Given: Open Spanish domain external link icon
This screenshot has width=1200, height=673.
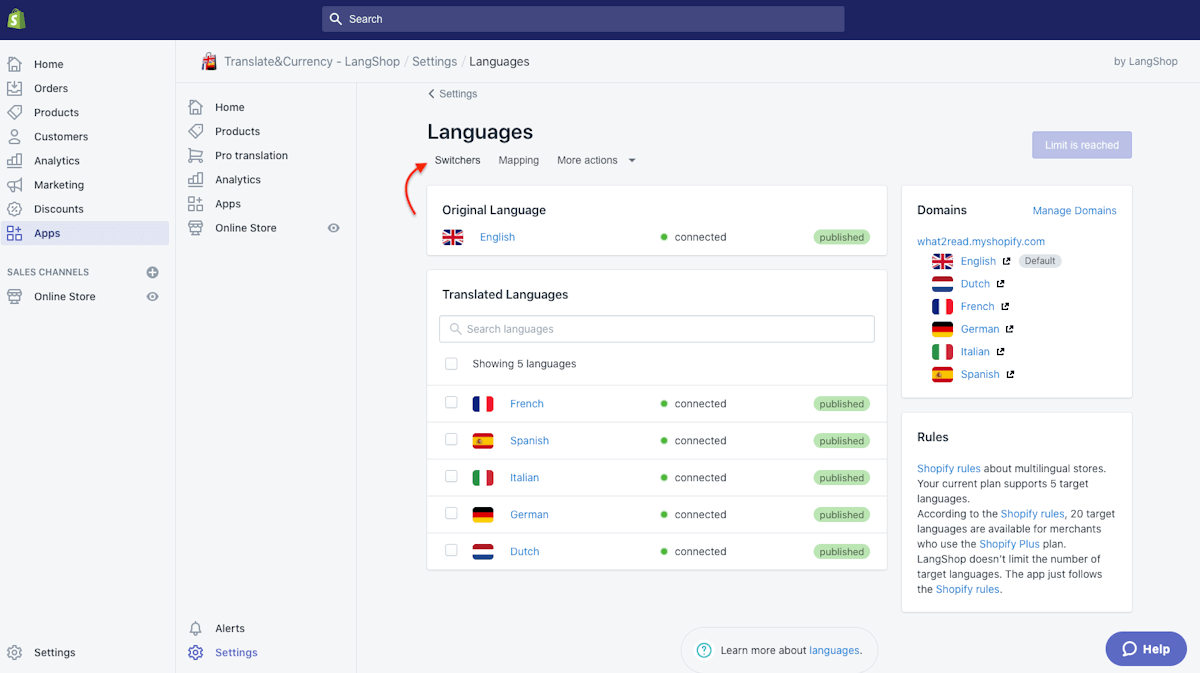Looking at the screenshot, I should (1010, 374).
